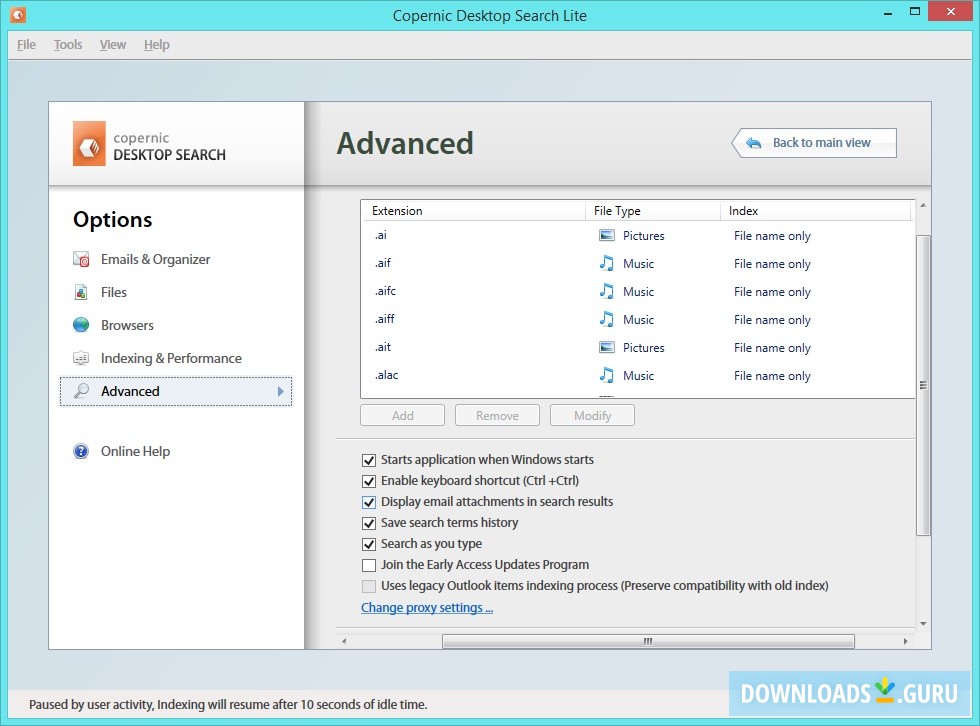Viewport: 980px width, 726px height.
Task: Click the blue back arrow icon
Action: (x=754, y=143)
